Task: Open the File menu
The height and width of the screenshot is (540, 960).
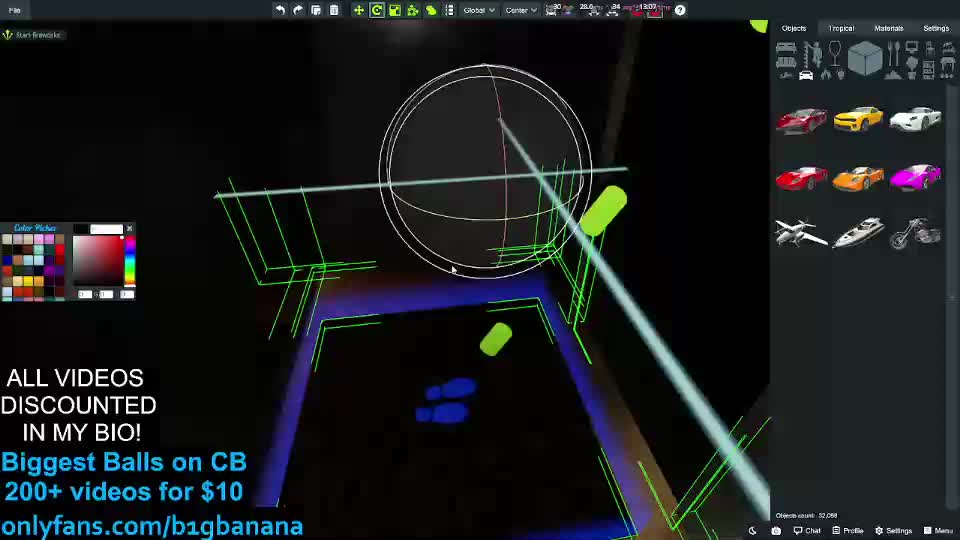Action: click(14, 10)
